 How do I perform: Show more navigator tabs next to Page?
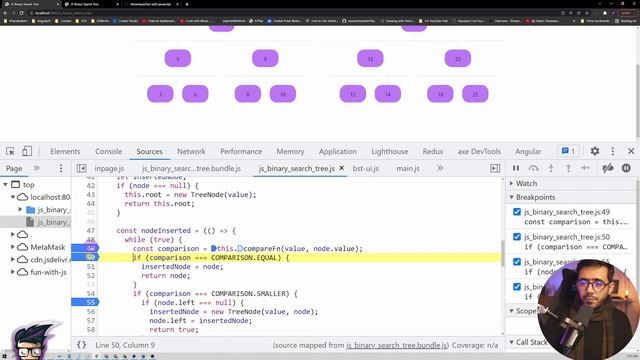[36, 168]
